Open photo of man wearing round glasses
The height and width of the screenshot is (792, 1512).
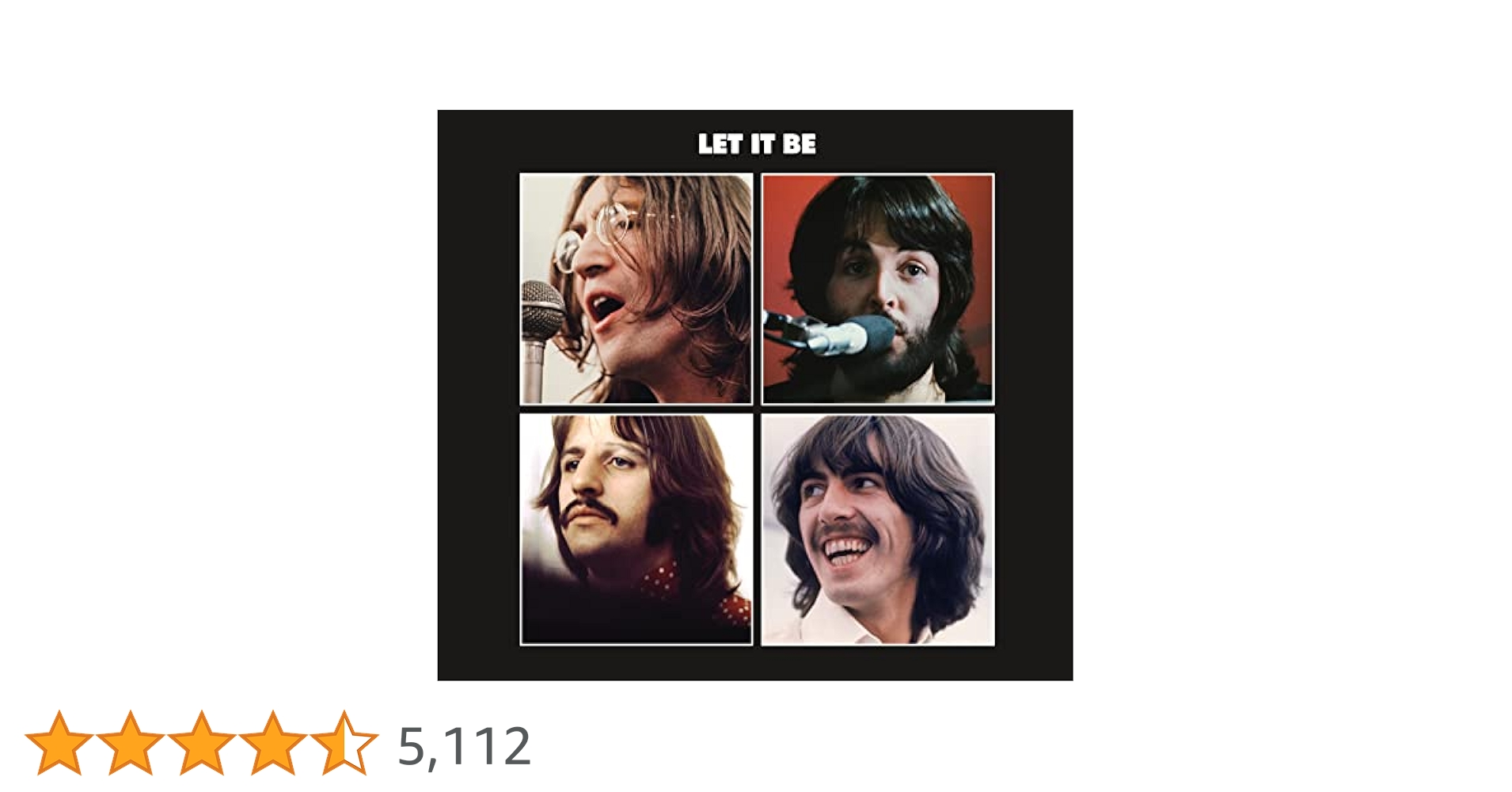click(x=636, y=289)
